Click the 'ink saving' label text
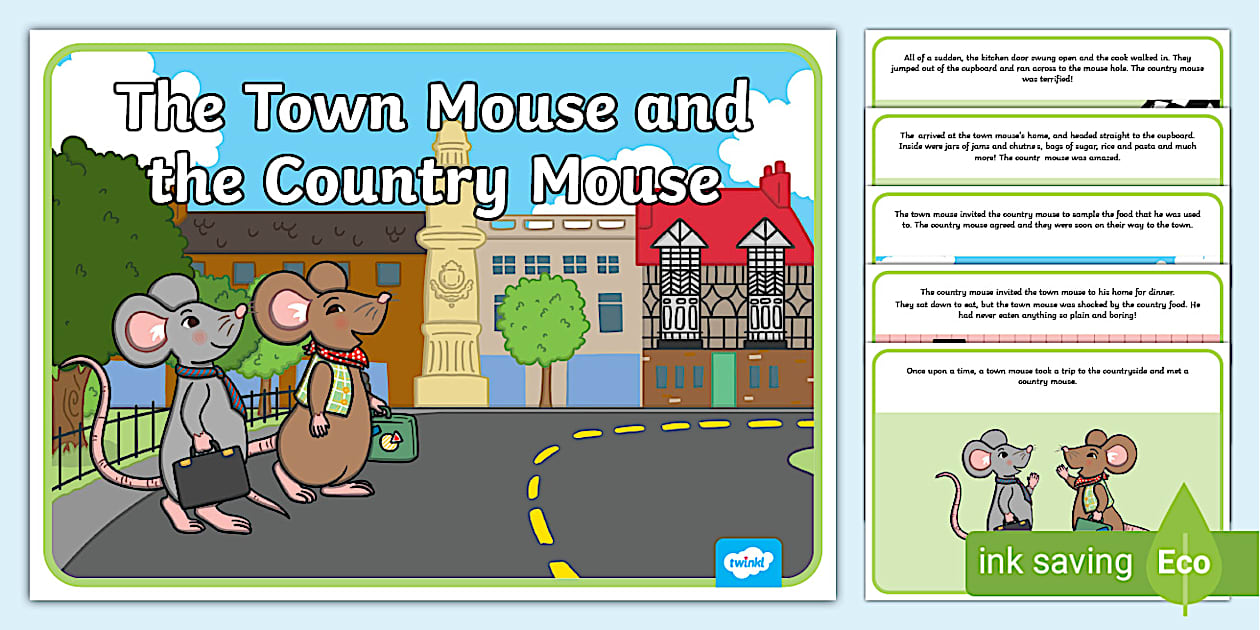Viewport: 1260px width, 630px height. coord(1054,563)
